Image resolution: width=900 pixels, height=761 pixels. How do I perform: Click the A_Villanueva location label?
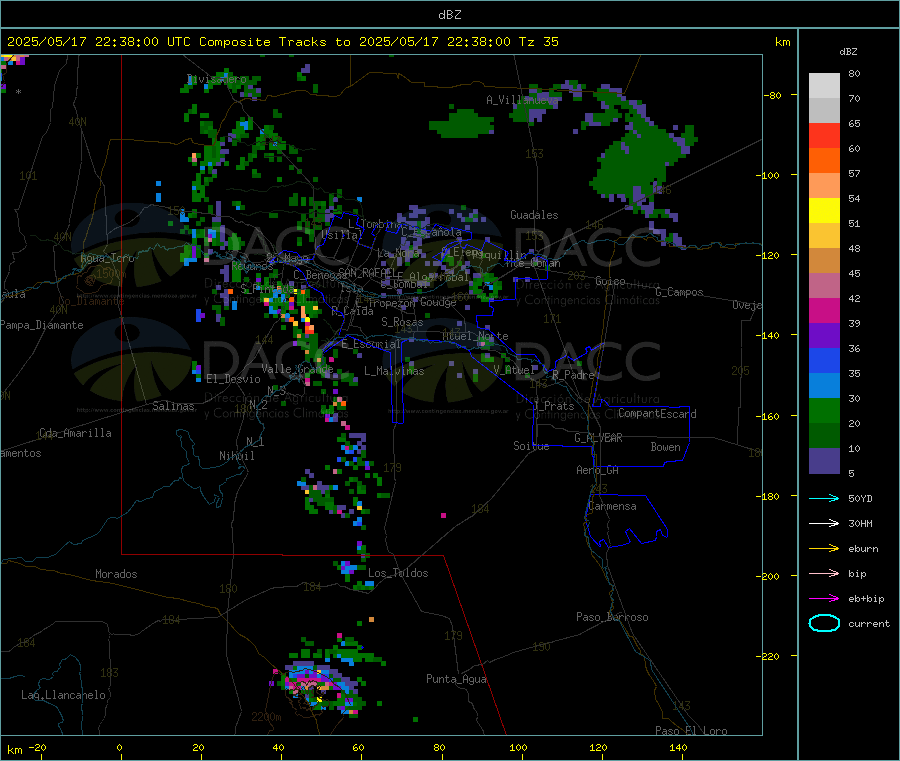(x=522, y=100)
